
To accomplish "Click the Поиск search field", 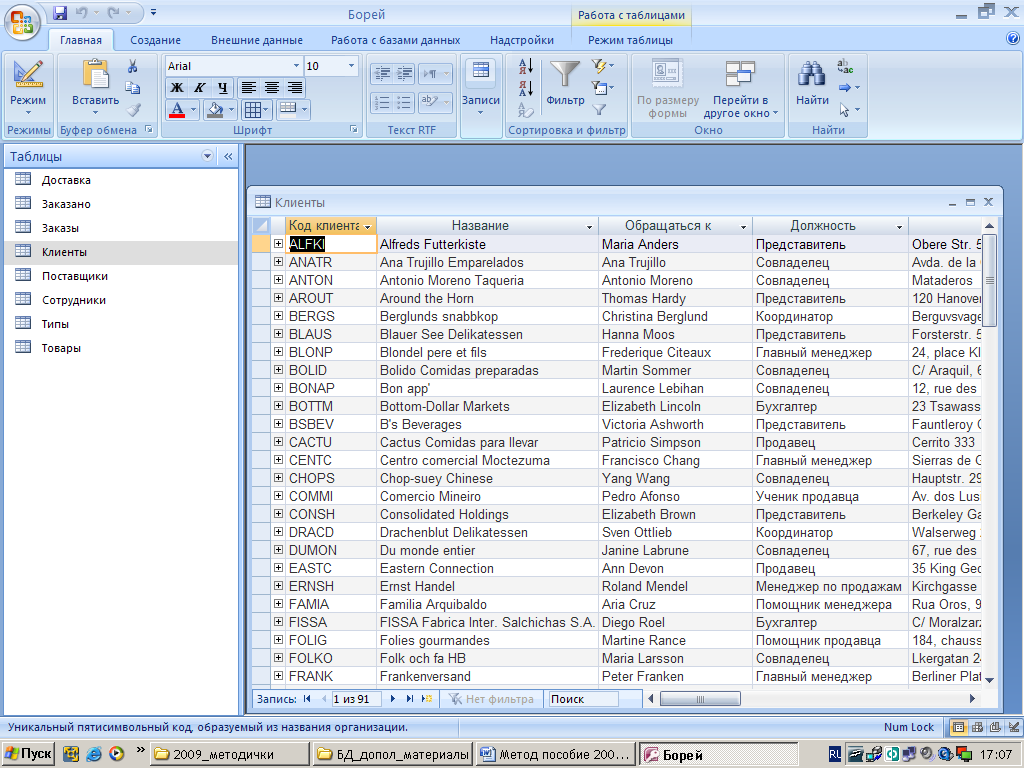I will pyautogui.click(x=583, y=699).
